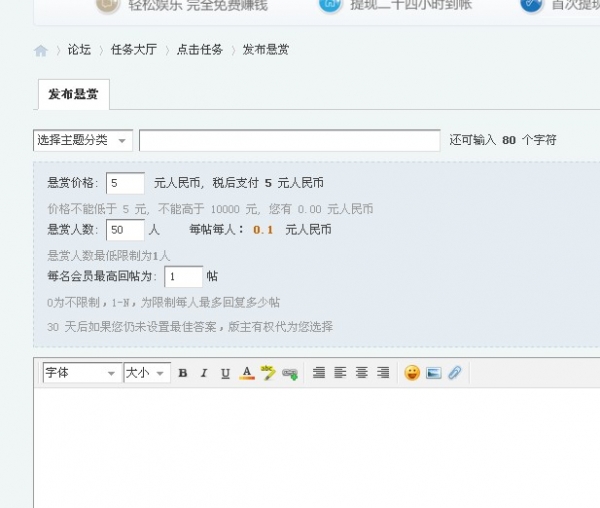
Task: Click the insert image icon
Action: [434, 373]
